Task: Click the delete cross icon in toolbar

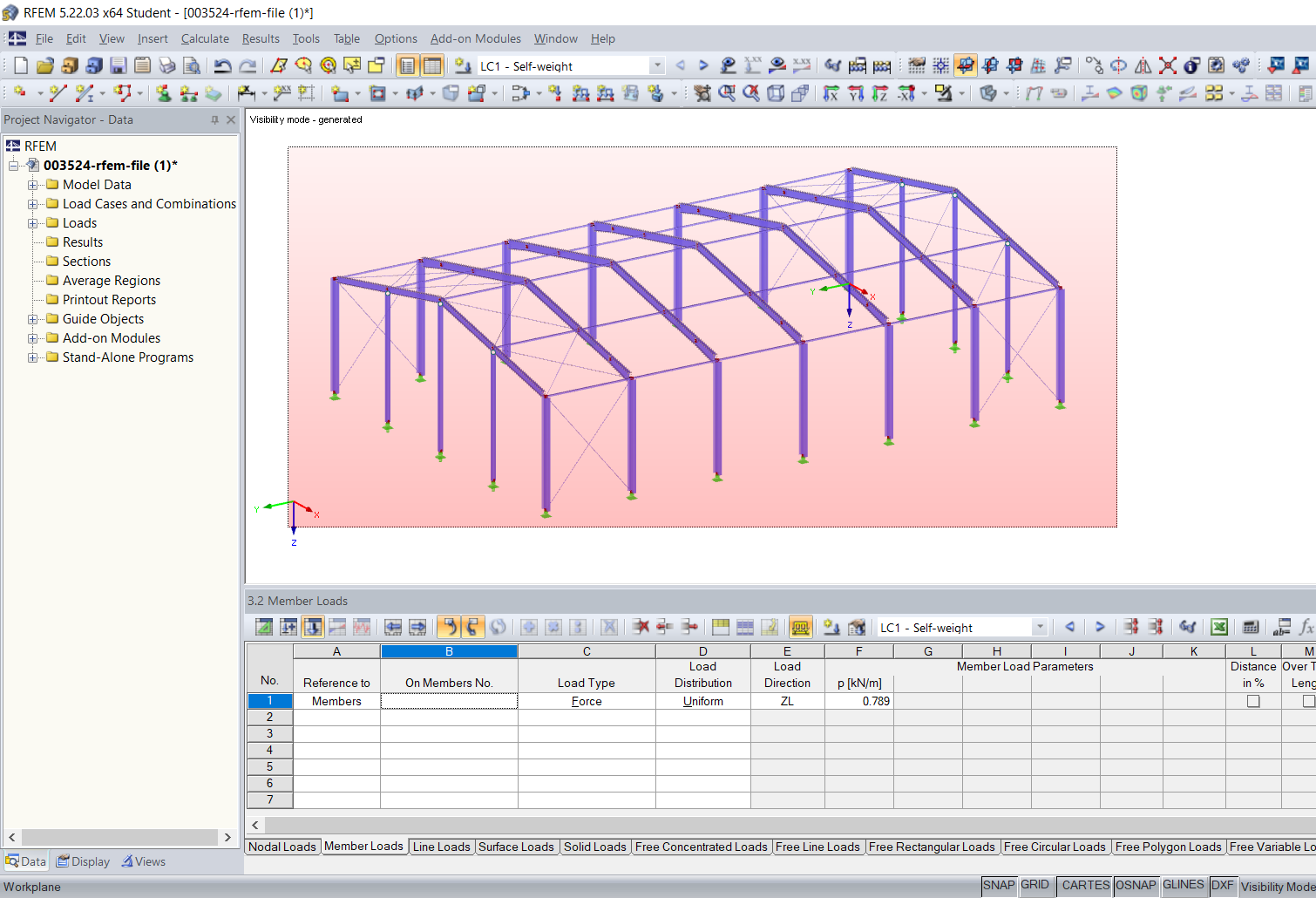Action: point(1168,65)
